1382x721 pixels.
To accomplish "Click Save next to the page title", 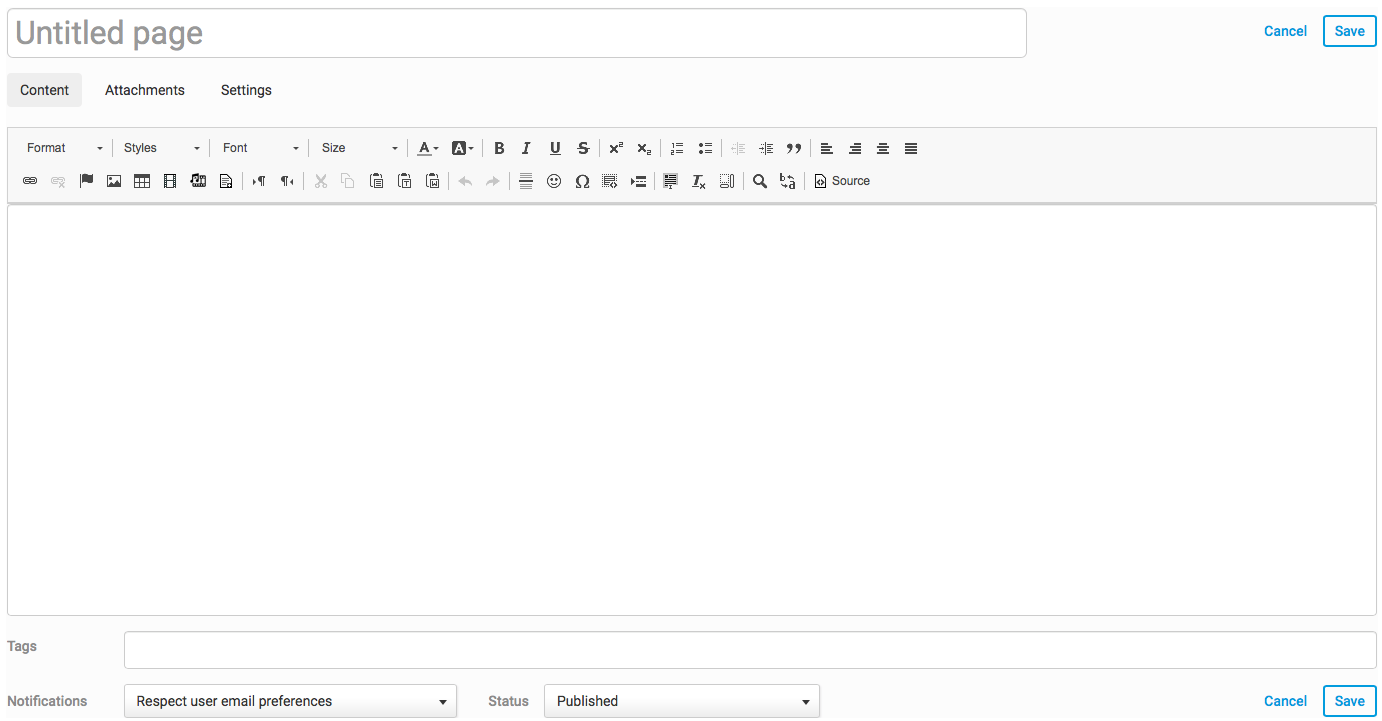I will point(1349,31).
